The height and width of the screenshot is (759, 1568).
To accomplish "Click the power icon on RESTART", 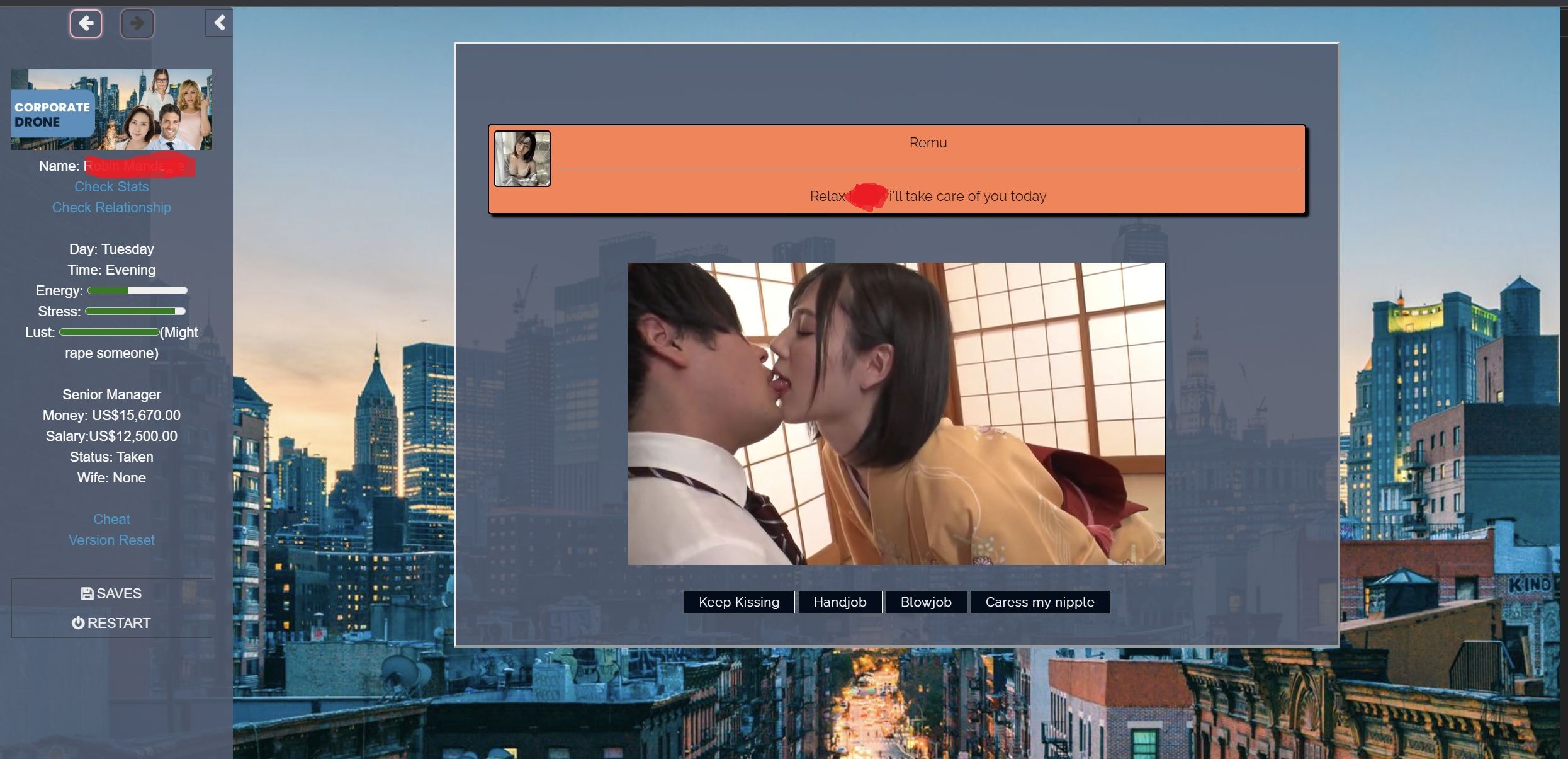I will (x=78, y=623).
